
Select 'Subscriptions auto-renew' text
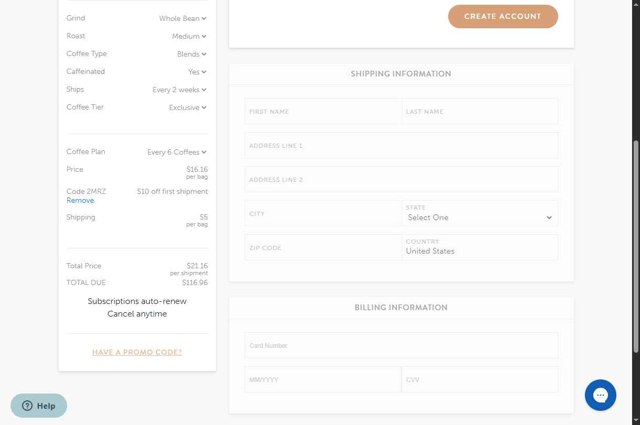click(x=137, y=301)
